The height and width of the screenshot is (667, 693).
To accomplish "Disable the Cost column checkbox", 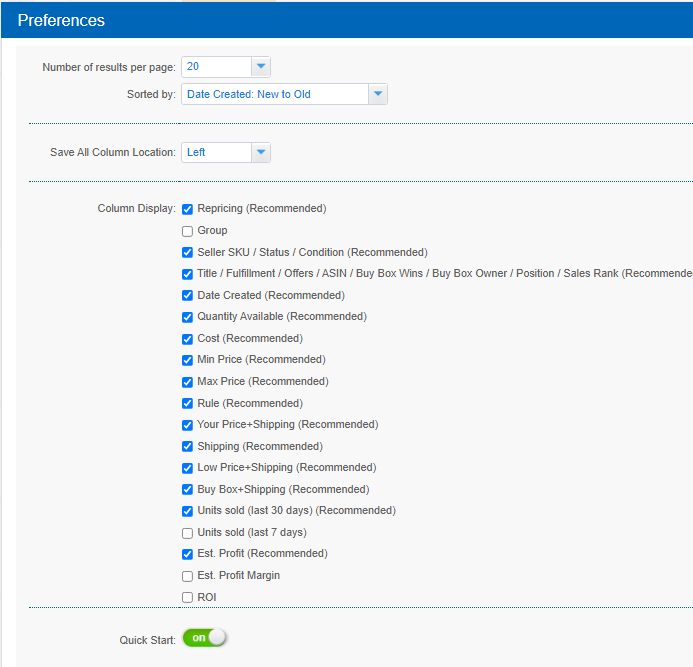I will 187,339.
